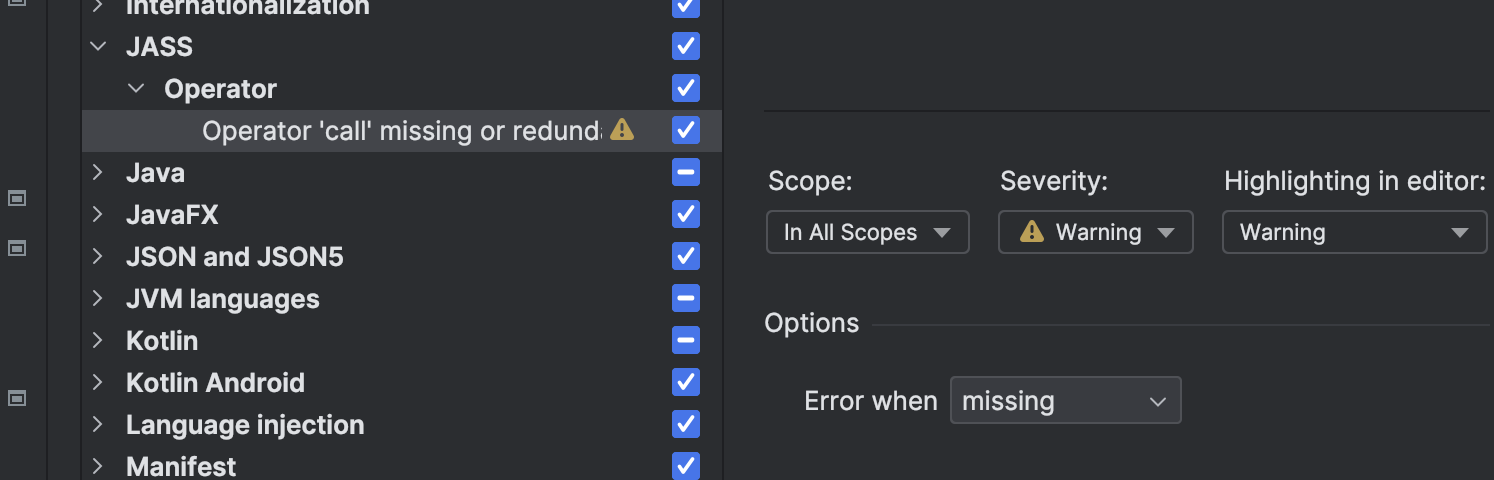1494x480 pixels.
Task: Collapse the Operator subgroup
Action: (x=136, y=89)
